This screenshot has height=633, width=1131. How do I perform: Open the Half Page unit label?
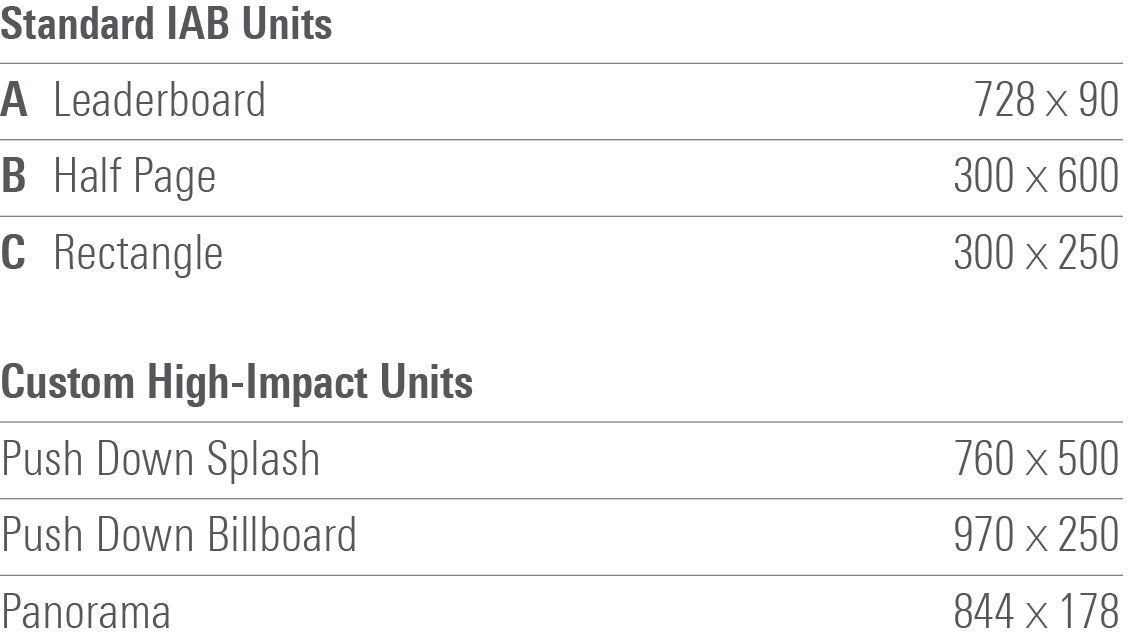coord(134,178)
